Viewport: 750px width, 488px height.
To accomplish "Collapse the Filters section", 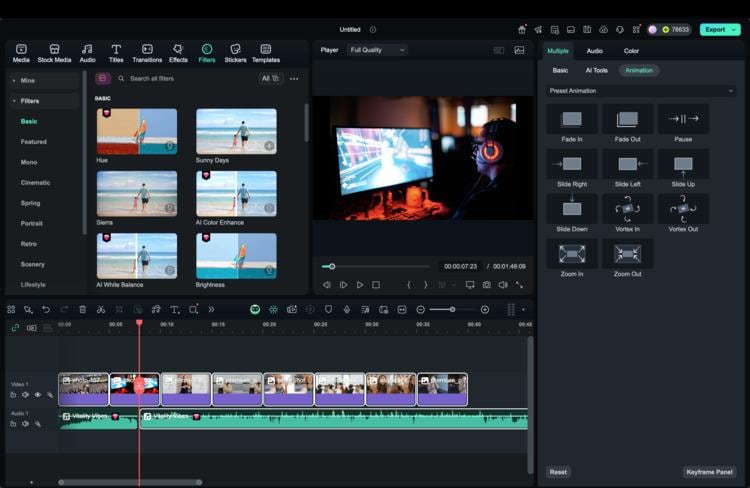I will pyautogui.click(x=43, y=101).
